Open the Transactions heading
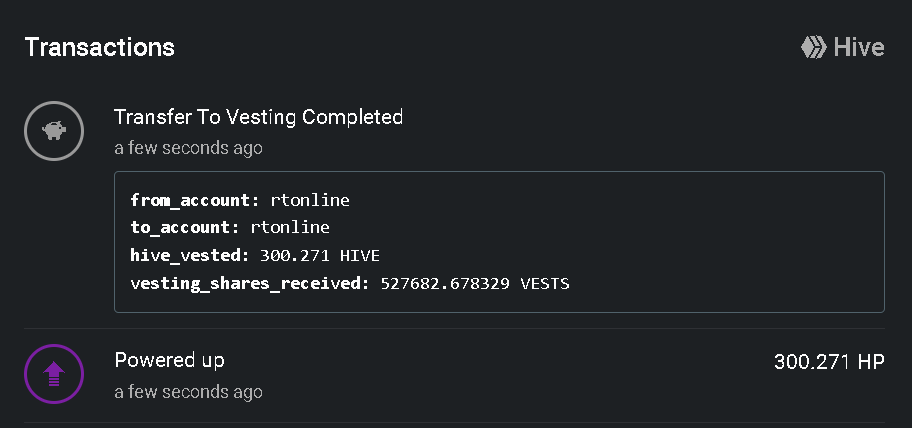The height and width of the screenshot is (428, 912). [99, 47]
